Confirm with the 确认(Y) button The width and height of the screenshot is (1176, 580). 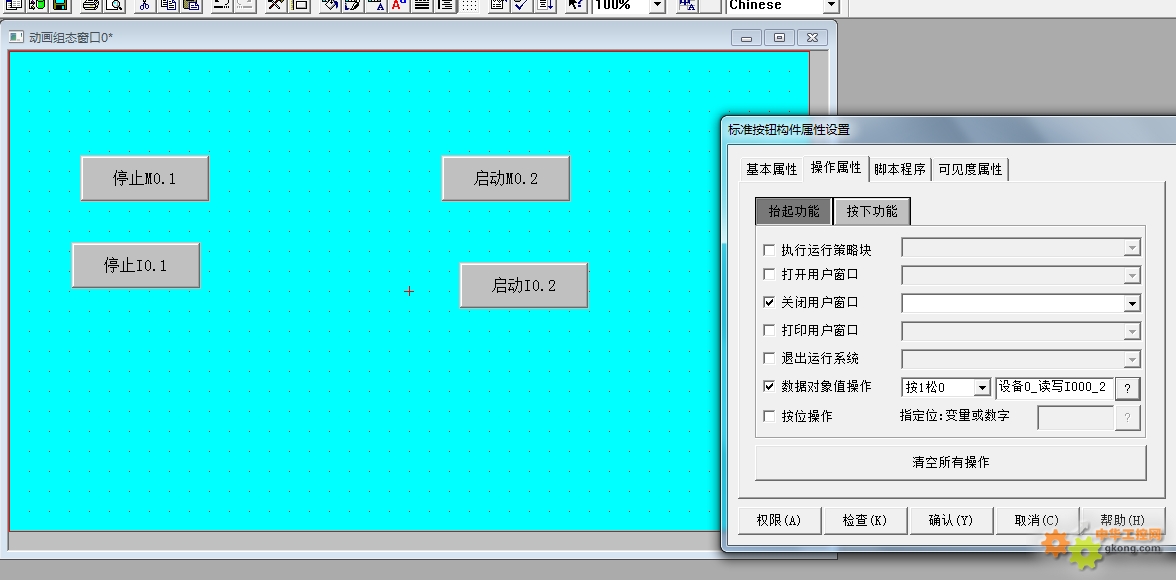coord(950,521)
